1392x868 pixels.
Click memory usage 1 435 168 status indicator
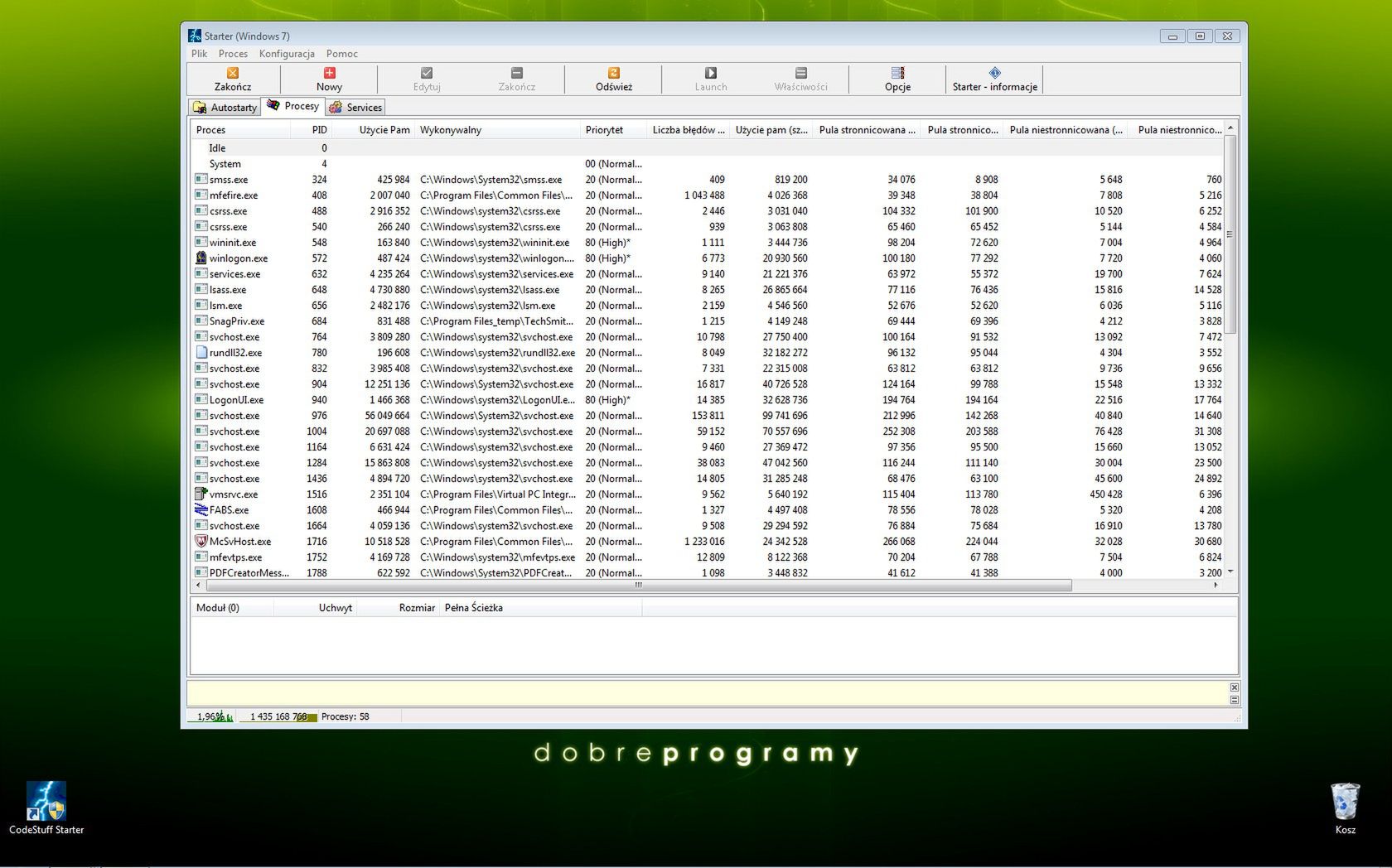[x=279, y=716]
